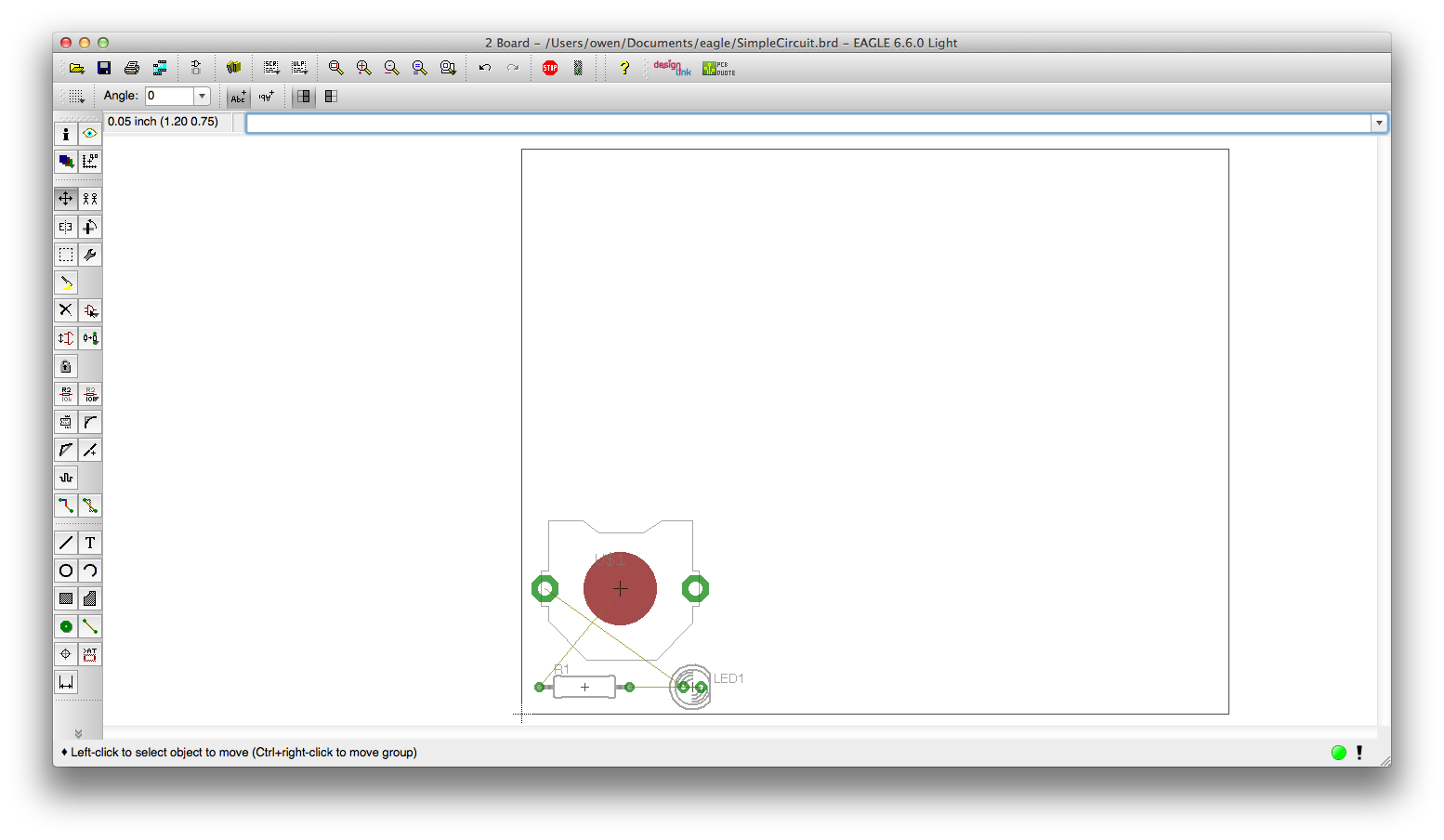Click into the command line input field
Screen dimensions: 1444x840
click(808, 123)
